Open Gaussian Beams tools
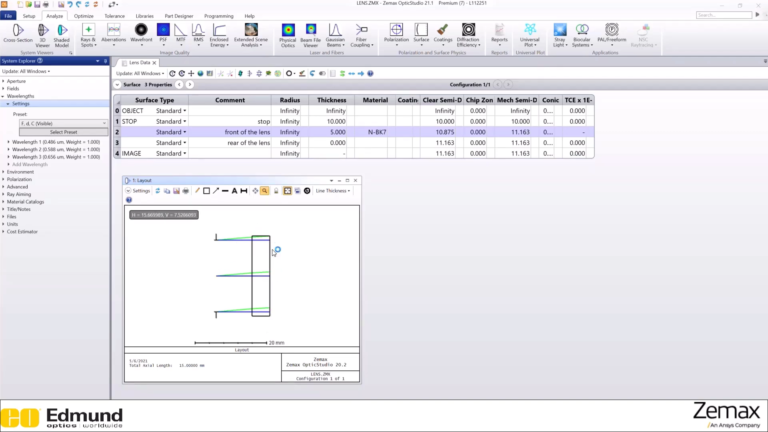 pyautogui.click(x=335, y=35)
